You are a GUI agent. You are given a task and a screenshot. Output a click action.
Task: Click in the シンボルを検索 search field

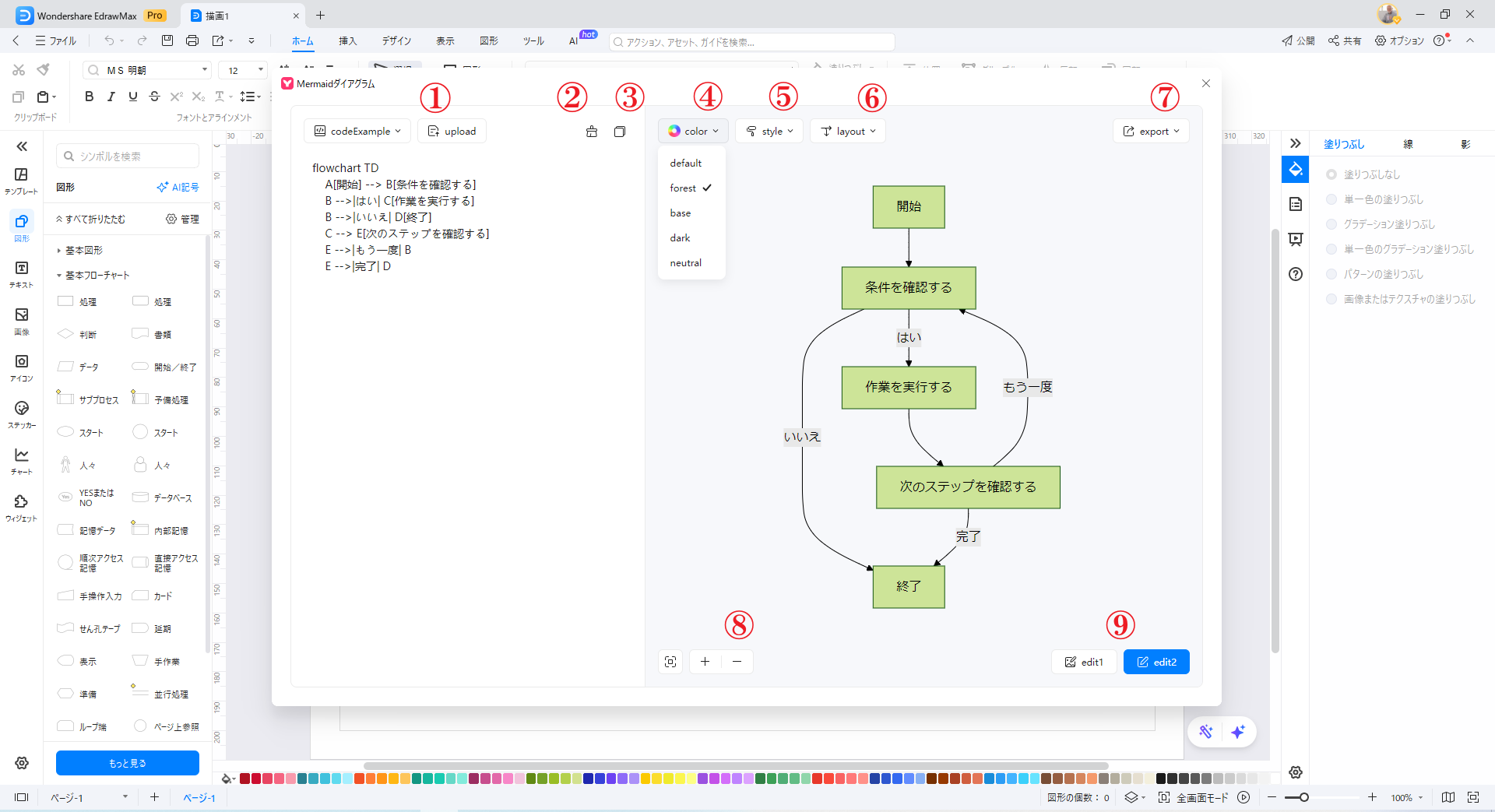(134, 156)
